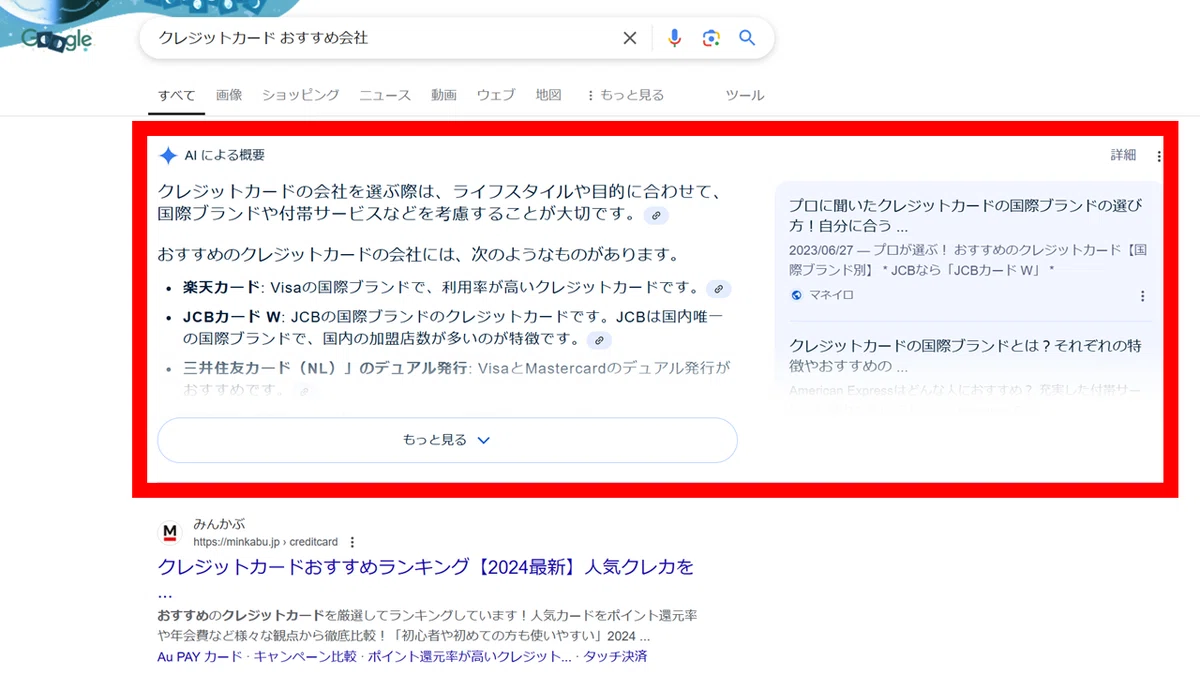1200x675 pixels.
Task: Click the マネイロ source name
Action: click(831, 295)
